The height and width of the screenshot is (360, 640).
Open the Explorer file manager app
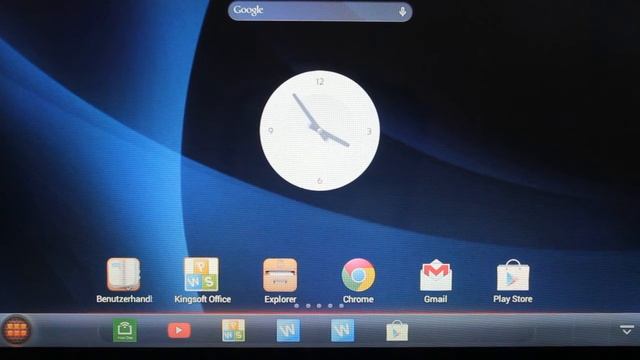pyautogui.click(x=280, y=275)
